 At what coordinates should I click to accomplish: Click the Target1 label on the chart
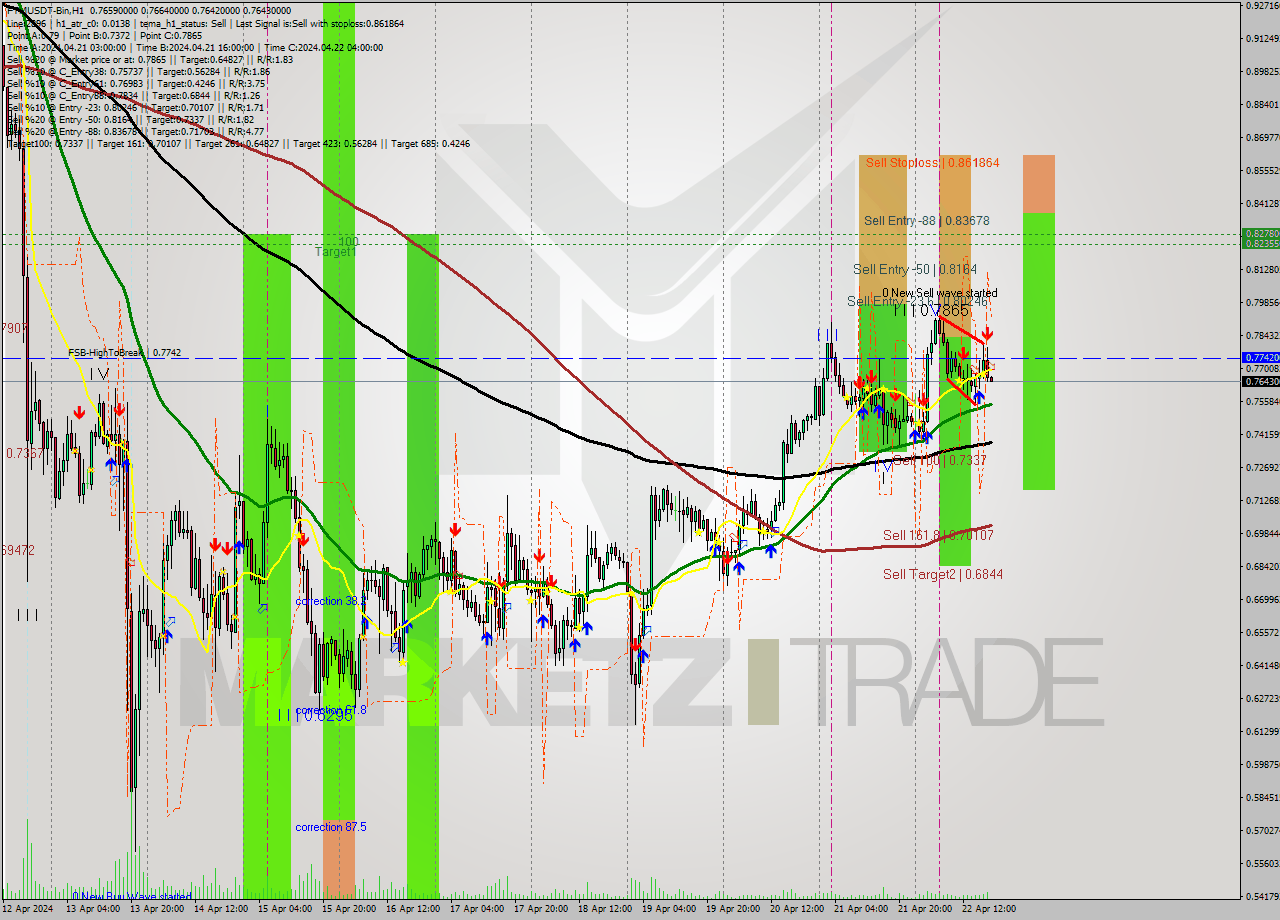coord(335,252)
